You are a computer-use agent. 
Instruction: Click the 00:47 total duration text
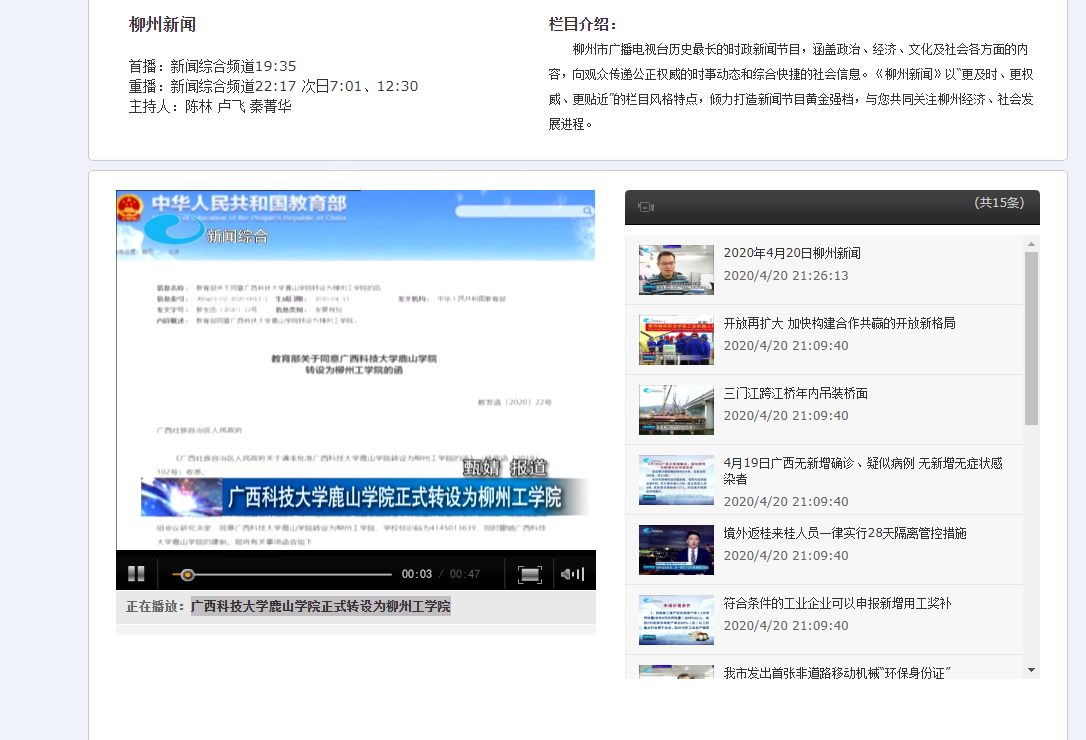pyautogui.click(x=465, y=574)
